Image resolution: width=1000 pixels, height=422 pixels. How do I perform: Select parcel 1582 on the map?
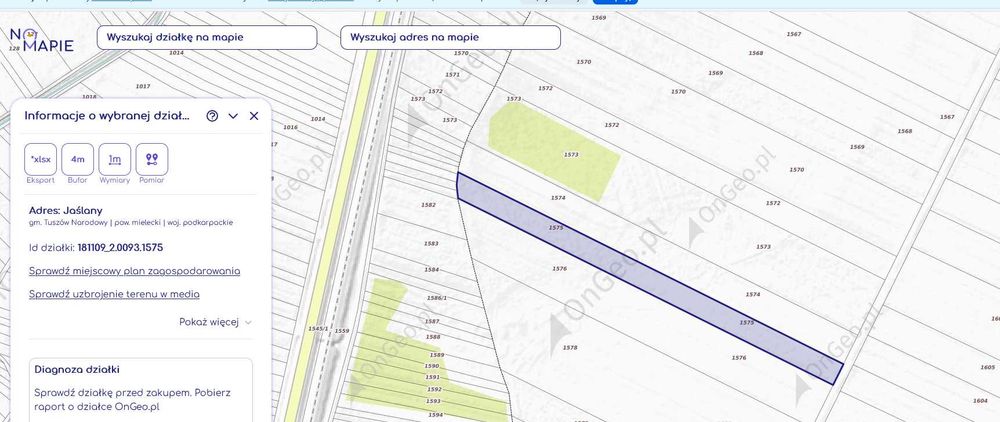coord(429,205)
